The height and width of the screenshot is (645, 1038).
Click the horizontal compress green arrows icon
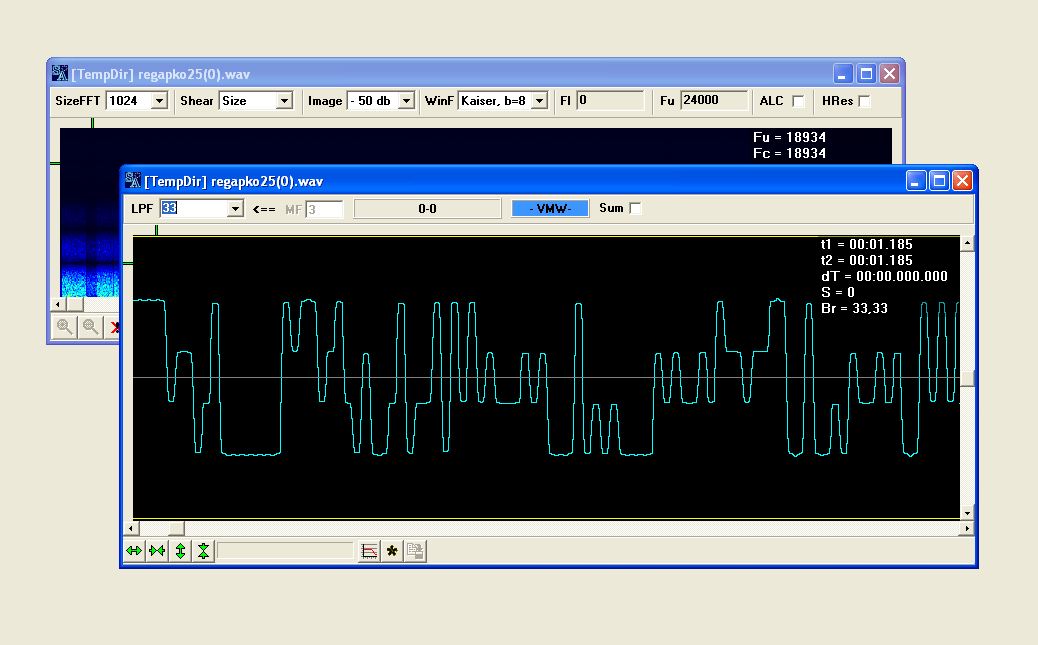157,551
